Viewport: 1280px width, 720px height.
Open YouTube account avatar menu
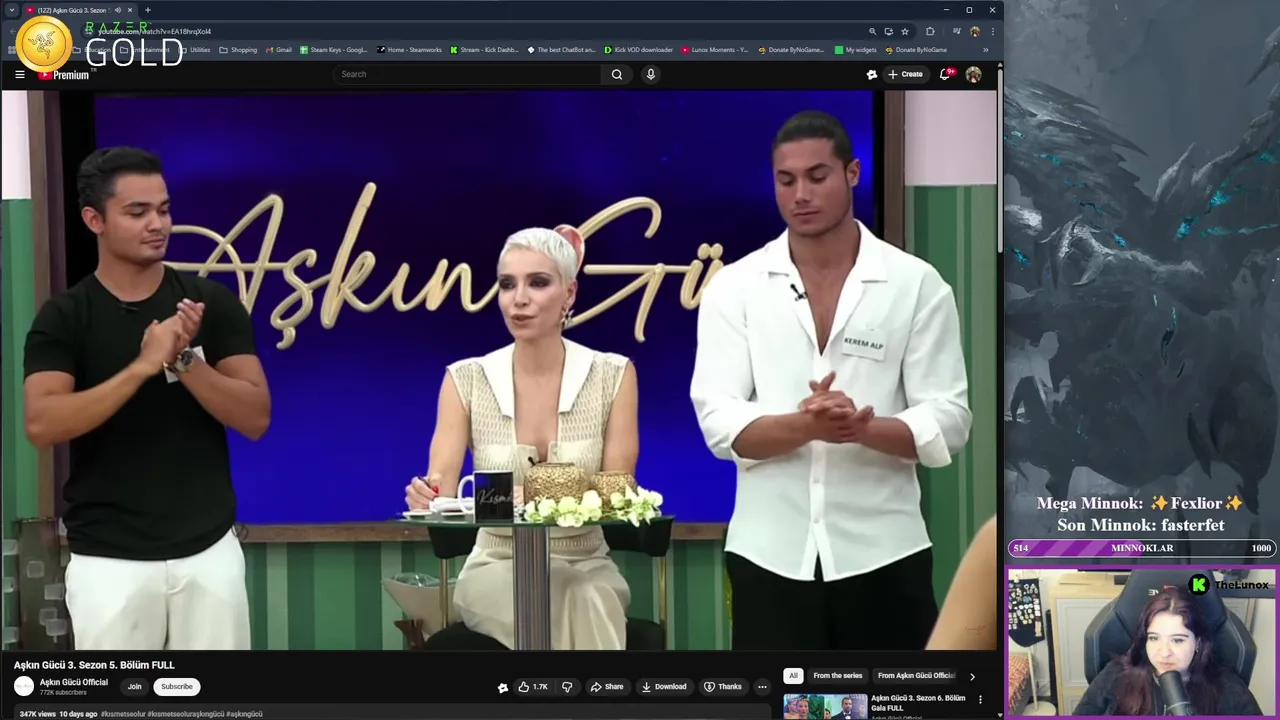tap(973, 74)
